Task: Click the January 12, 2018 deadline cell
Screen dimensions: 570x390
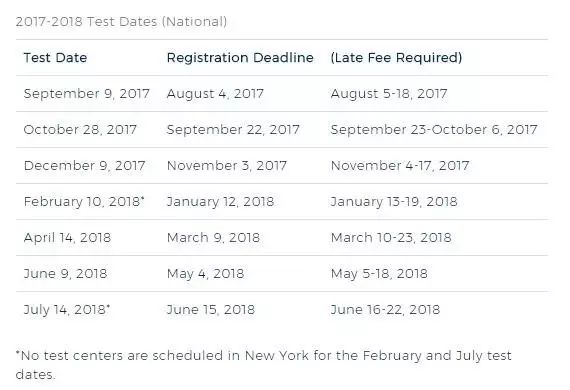Action: pyautogui.click(x=220, y=202)
